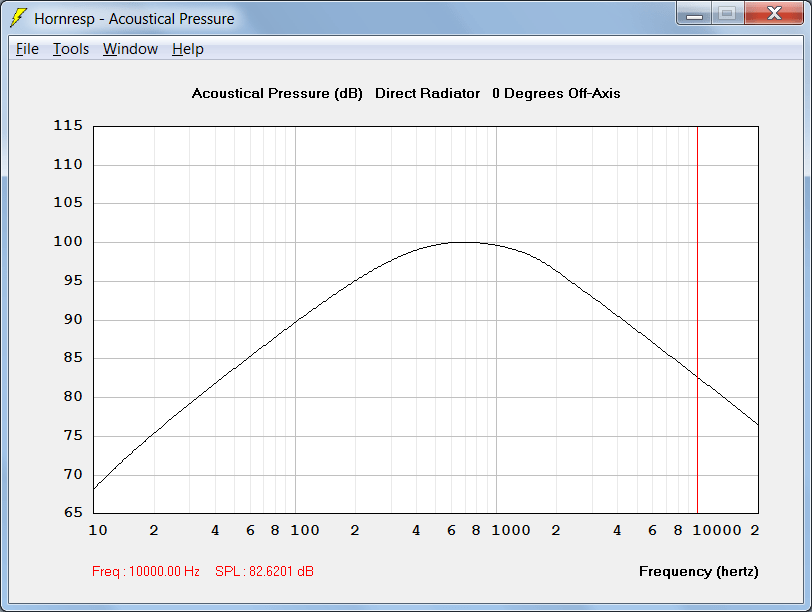Screen dimensions: 812x612
Task: Click the 65 value on the vertical axis
Action: [73, 513]
